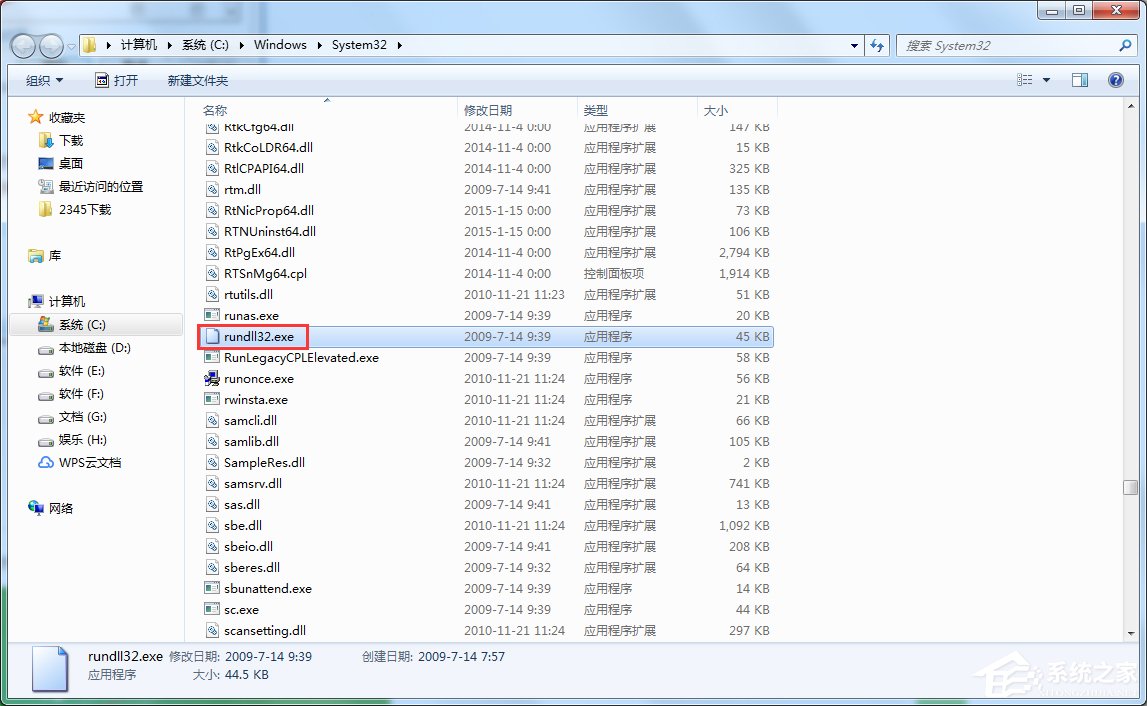Click the Back navigation arrow

pos(22,45)
